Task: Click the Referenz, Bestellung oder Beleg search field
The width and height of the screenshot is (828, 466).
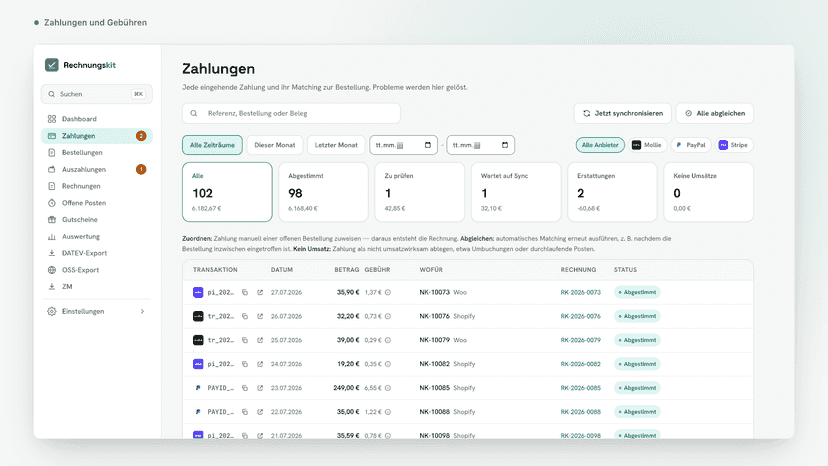Action: tap(291, 114)
